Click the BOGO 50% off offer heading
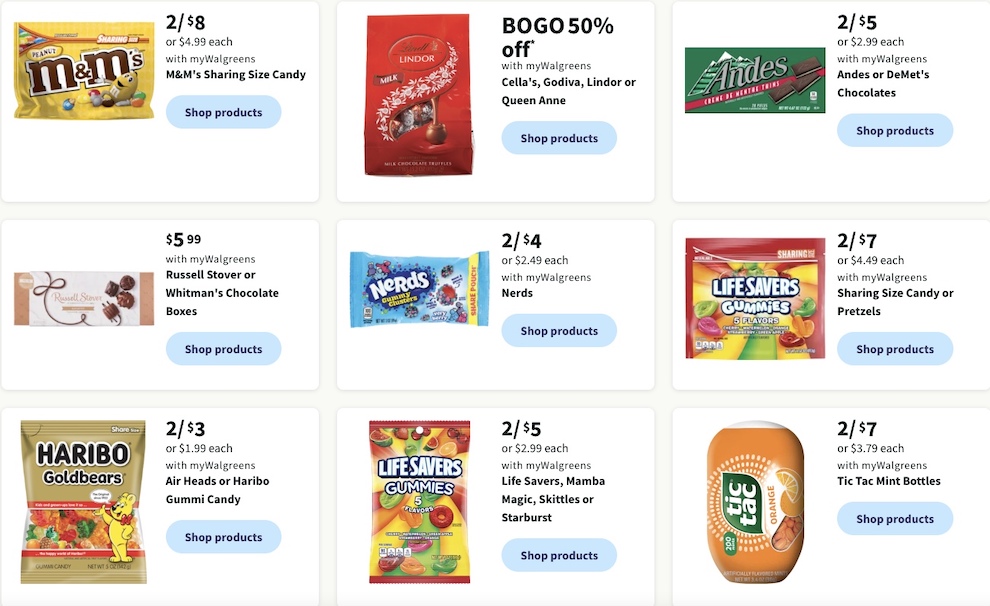990x606 pixels. [x=558, y=37]
